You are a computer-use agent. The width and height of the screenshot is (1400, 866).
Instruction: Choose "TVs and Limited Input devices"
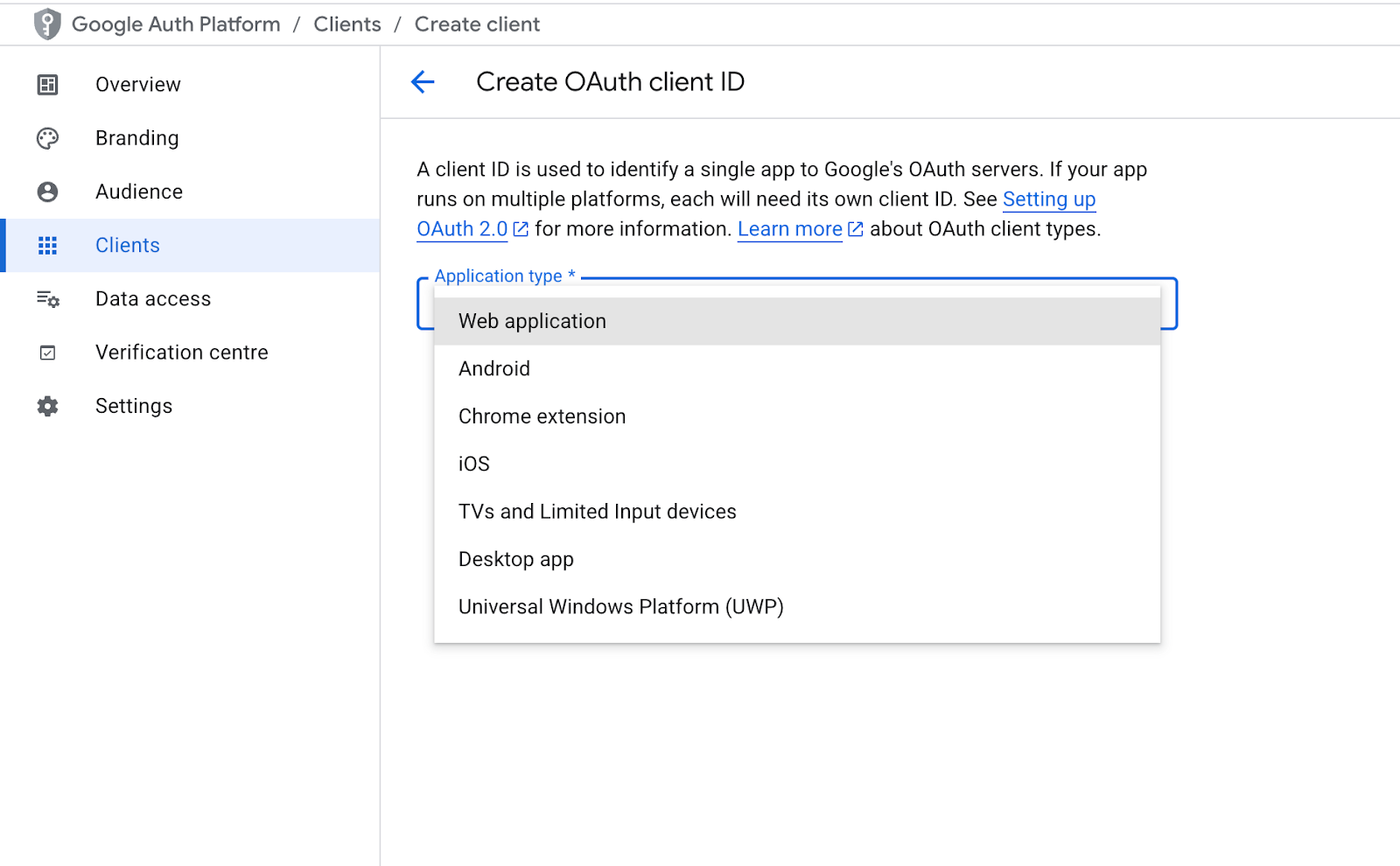click(x=596, y=512)
